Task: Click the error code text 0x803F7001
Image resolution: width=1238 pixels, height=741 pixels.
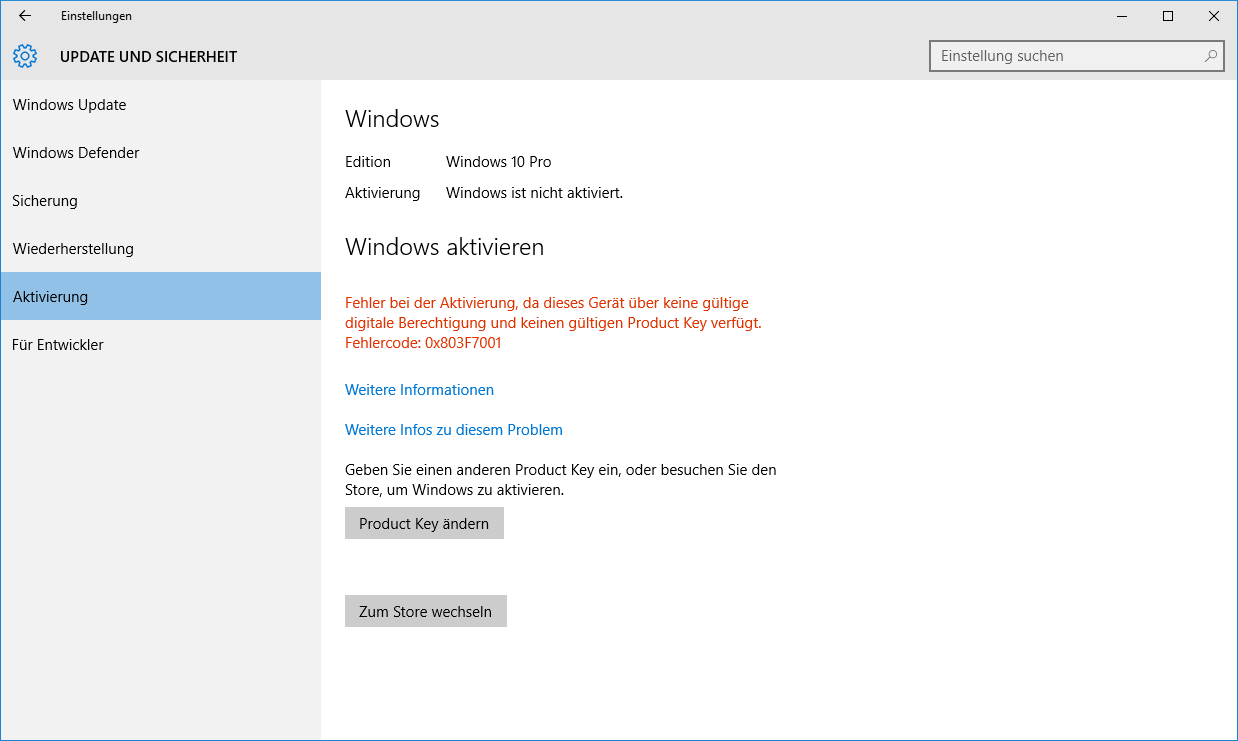Action: 463,343
